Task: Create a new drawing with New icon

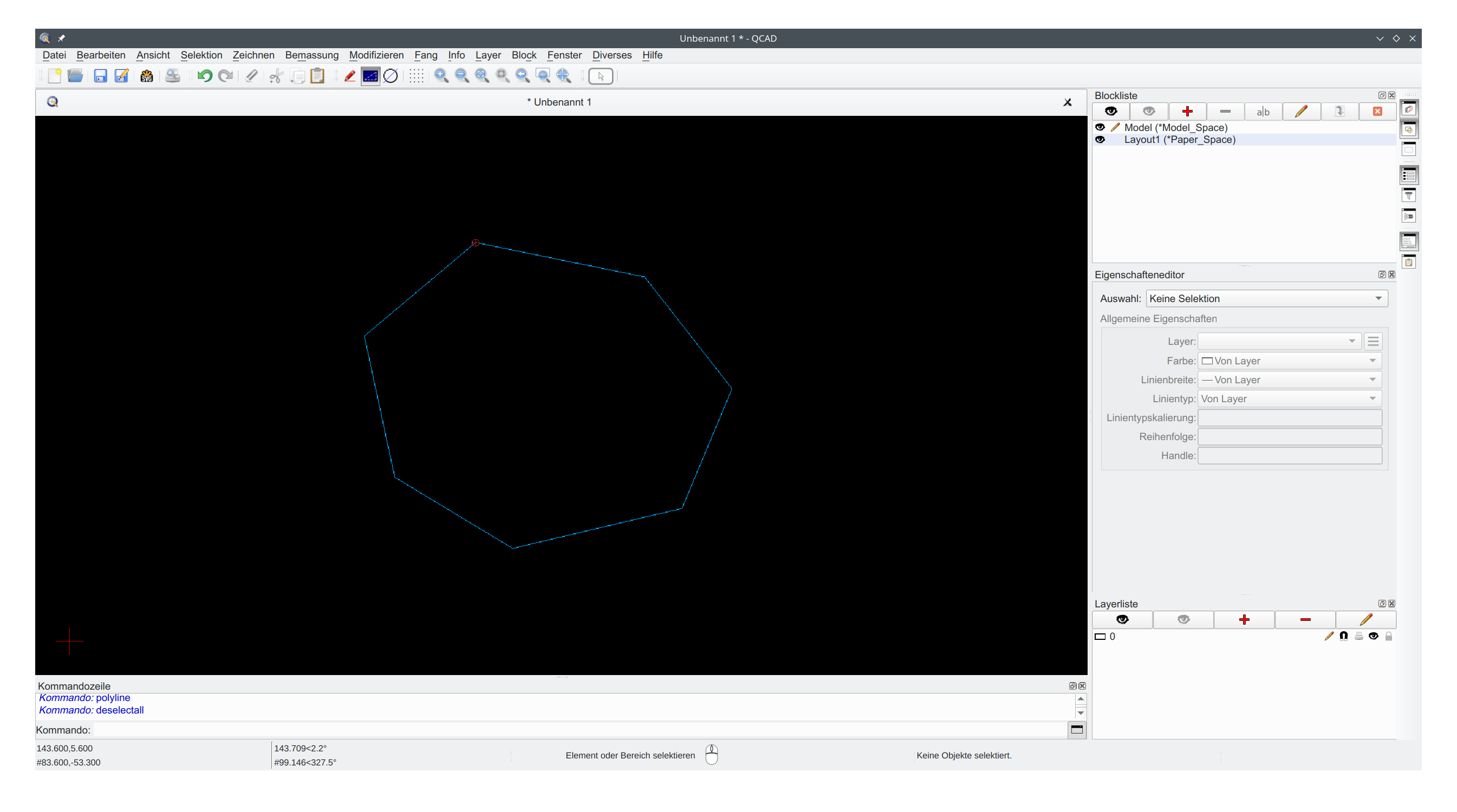Action: pos(54,76)
